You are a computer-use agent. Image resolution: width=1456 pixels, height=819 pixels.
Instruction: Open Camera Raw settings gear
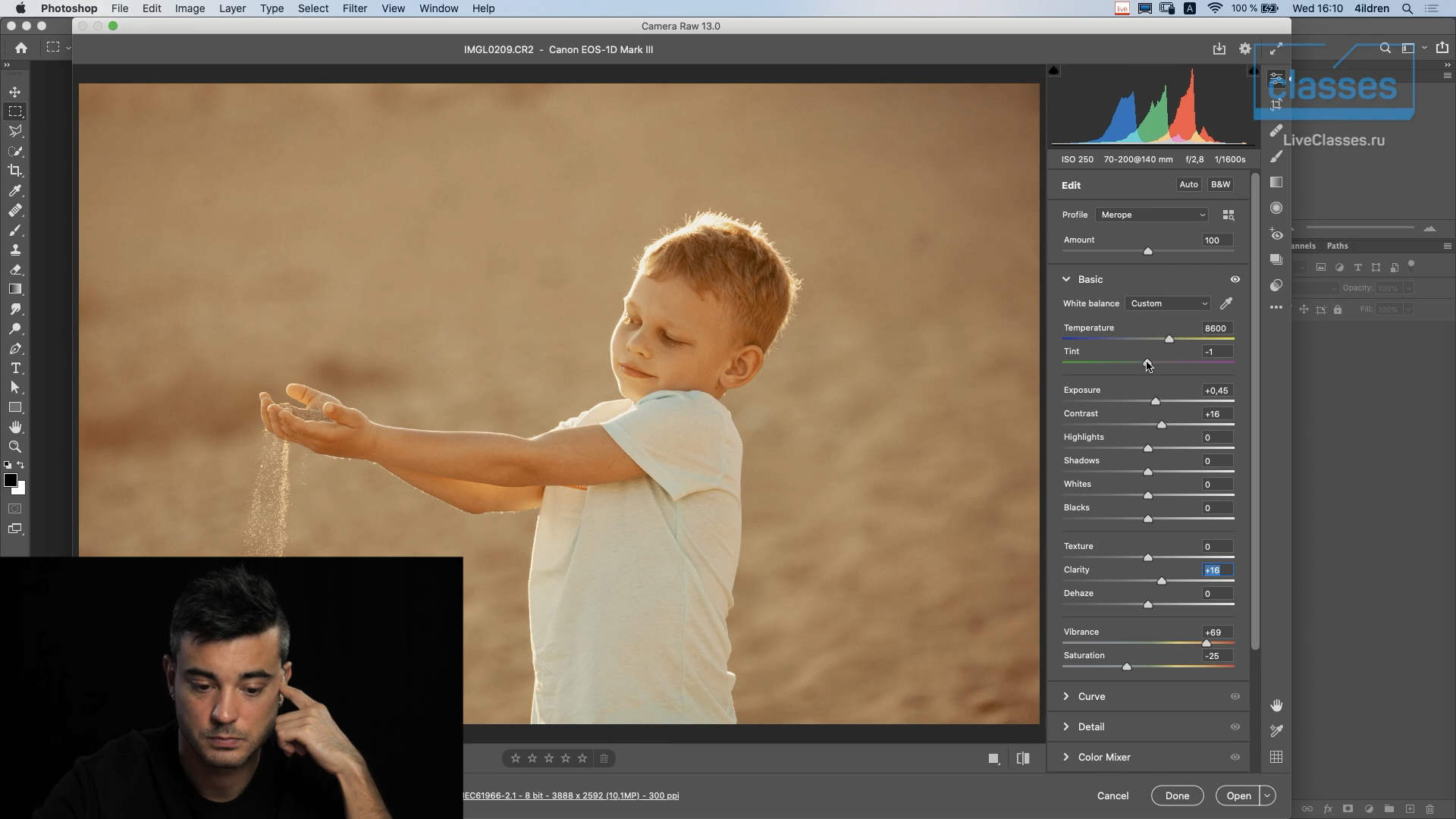[1245, 49]
